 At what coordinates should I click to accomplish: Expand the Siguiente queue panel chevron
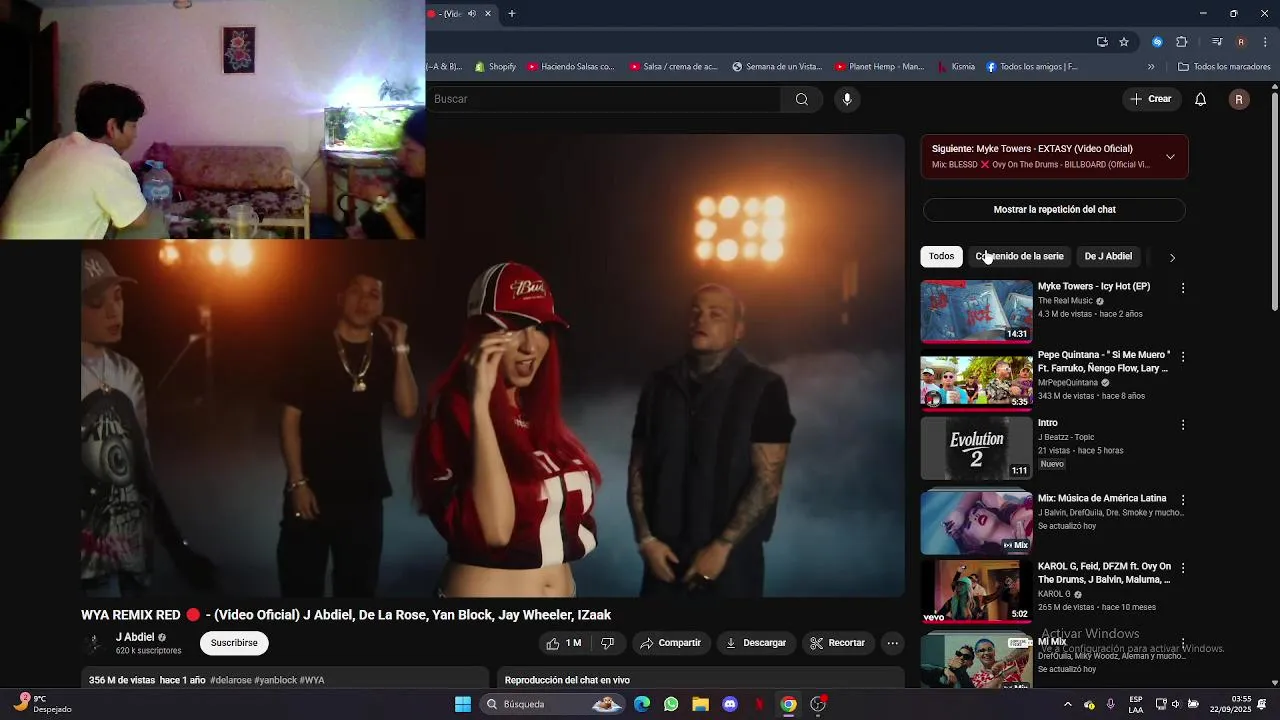[1170, 157]
